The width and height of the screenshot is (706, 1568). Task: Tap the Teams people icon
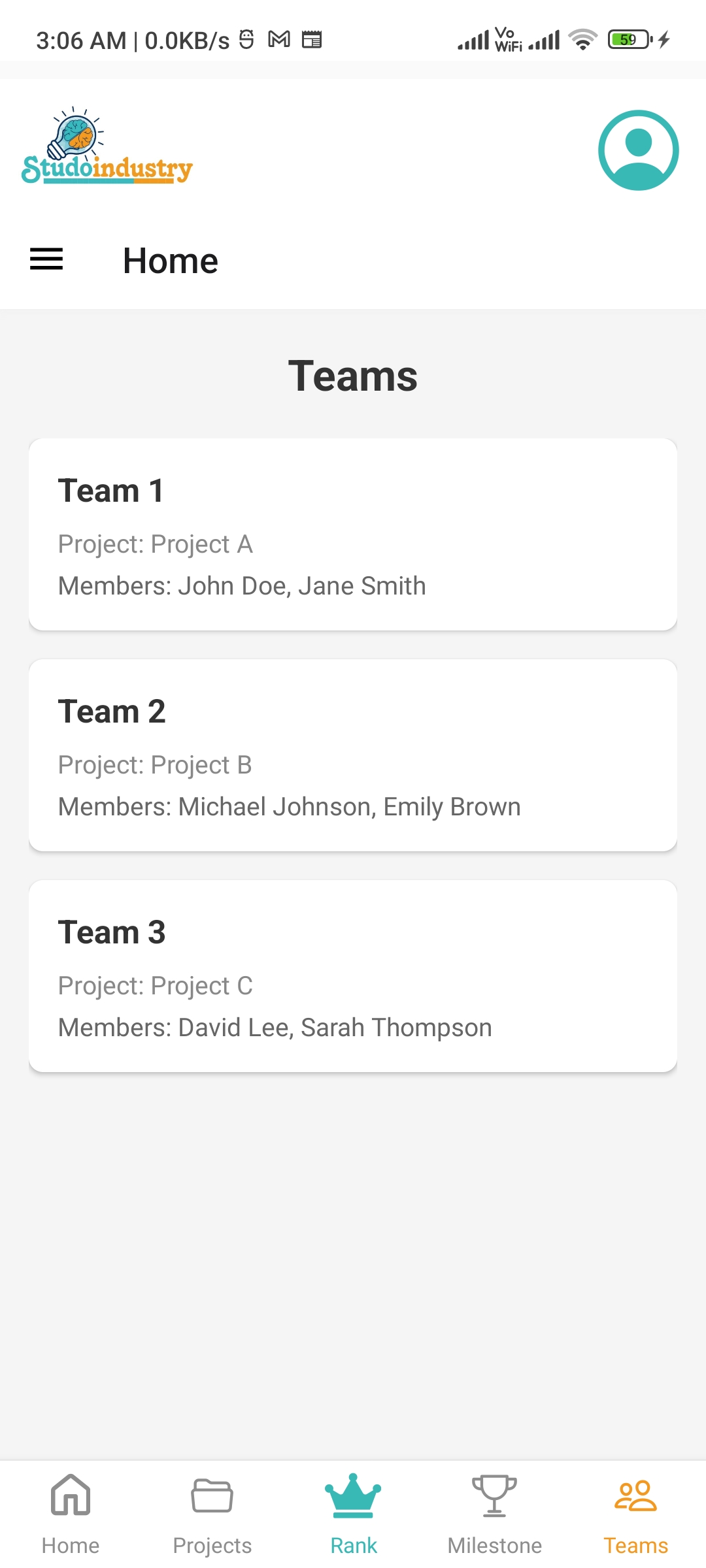pos(635,1495)
